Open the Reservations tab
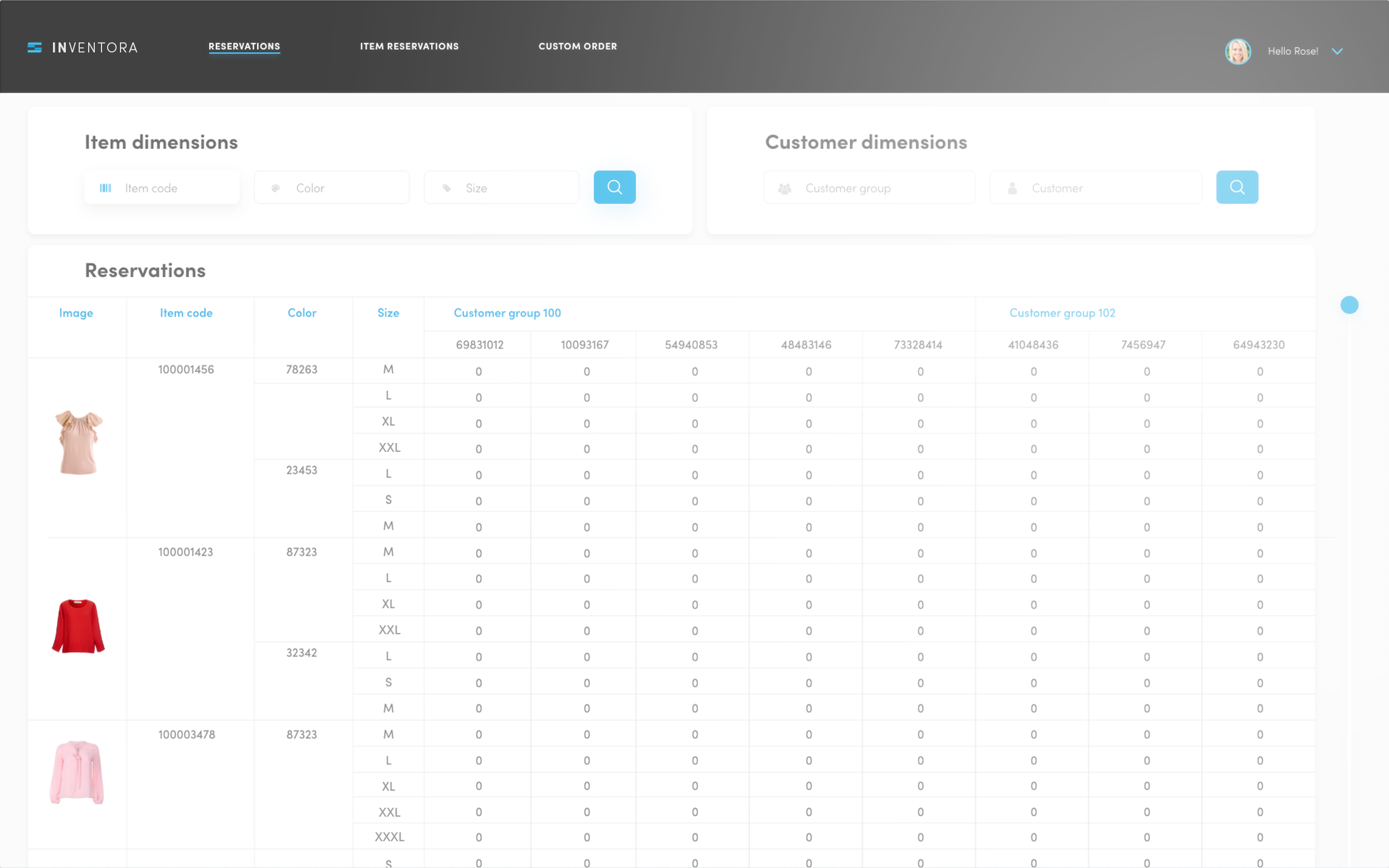 [244, 46]
